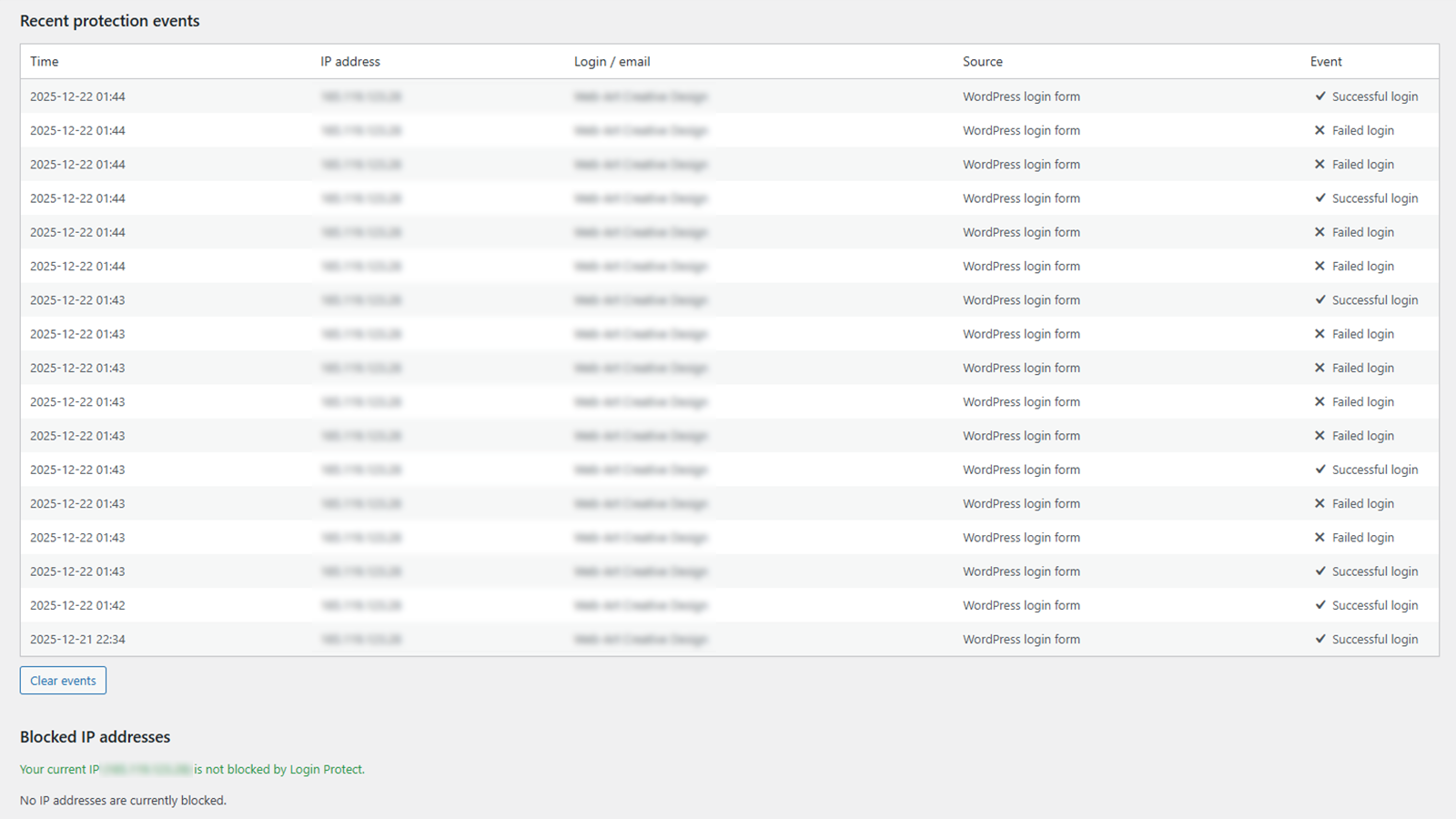Click the checkmark icon for the 2025-12-21 22:34 entry
Screen dimensions: 1456x819
click(1319, 639)
